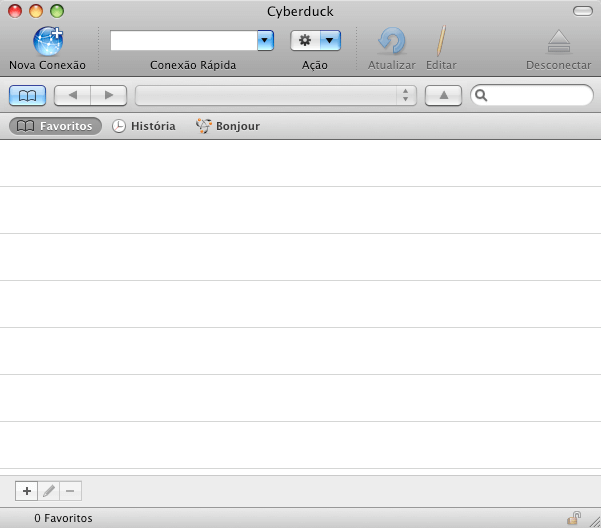
Task: Click the window resize grip corner
Action: [x=595, y=522]
